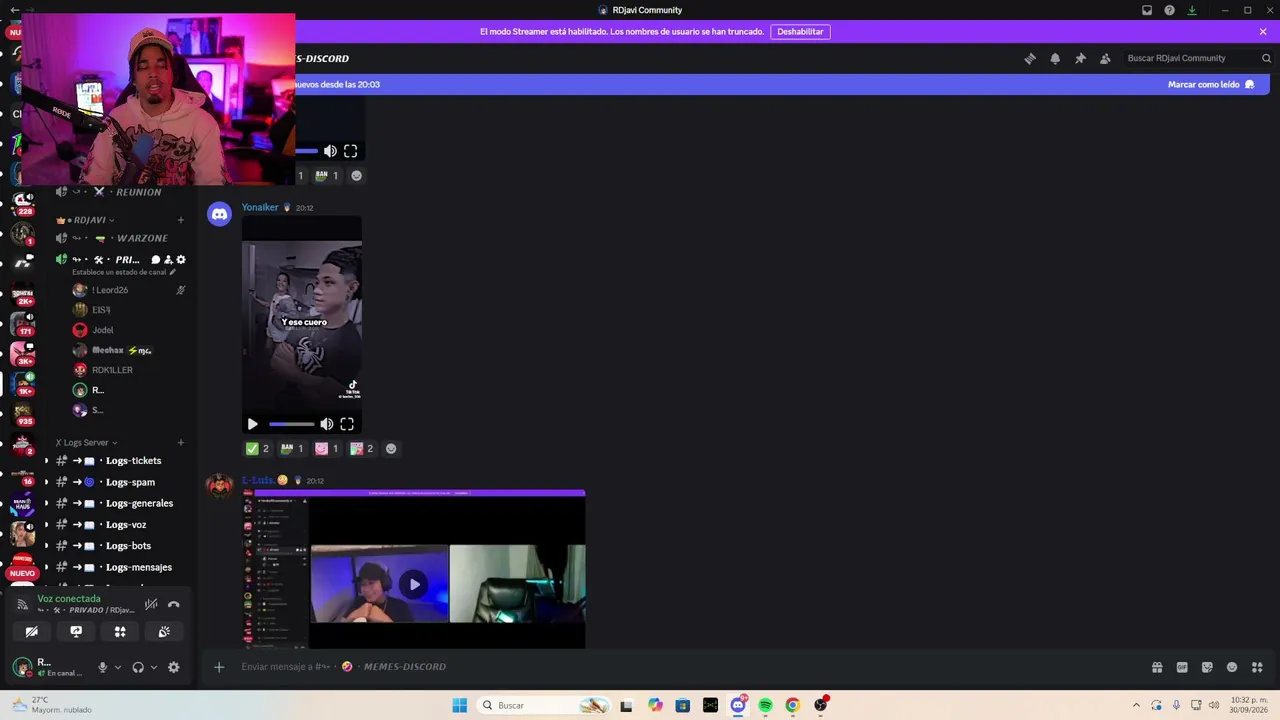Open notification settings bell icon
This screenshot has width=1280, height=720.
point(1055,59)
